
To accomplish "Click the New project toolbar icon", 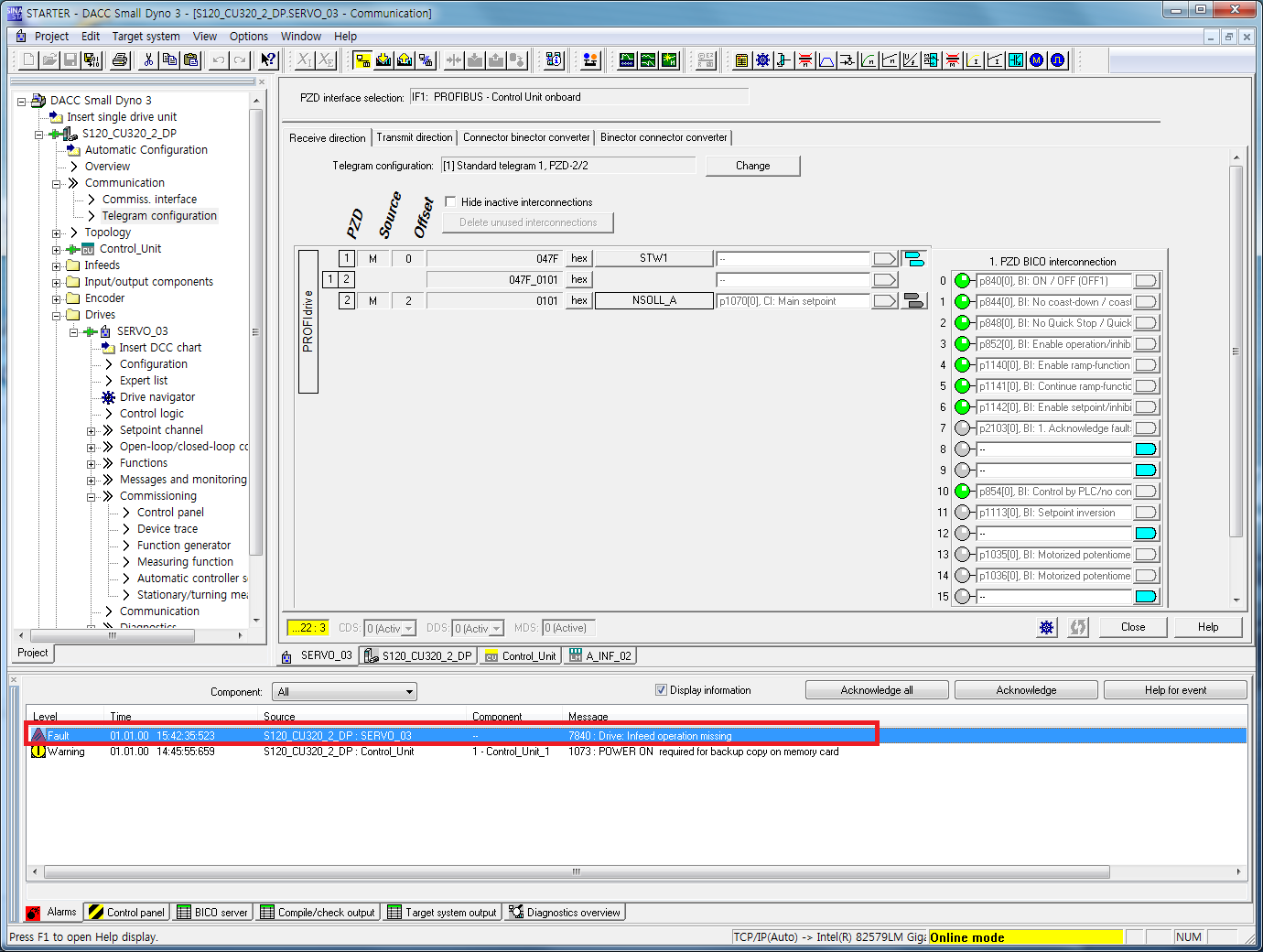I will [28, 60].
